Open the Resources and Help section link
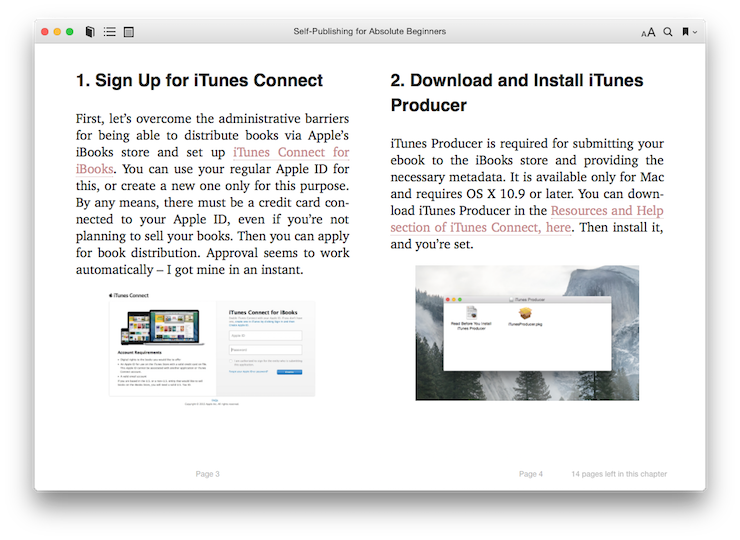 coord(607,211)
